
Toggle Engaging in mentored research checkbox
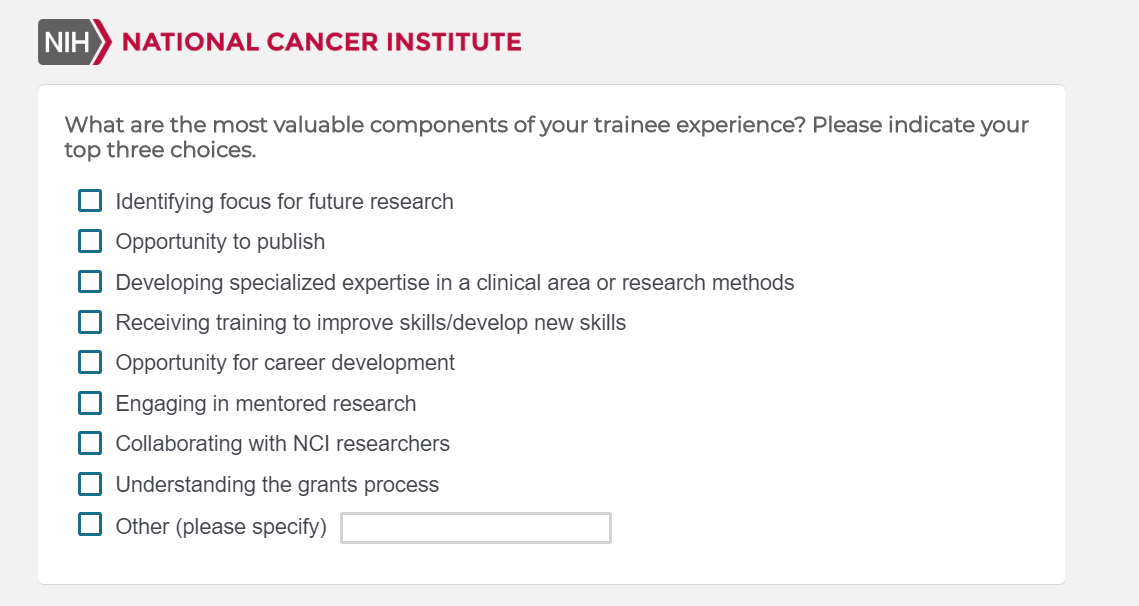tap(90, 403)
